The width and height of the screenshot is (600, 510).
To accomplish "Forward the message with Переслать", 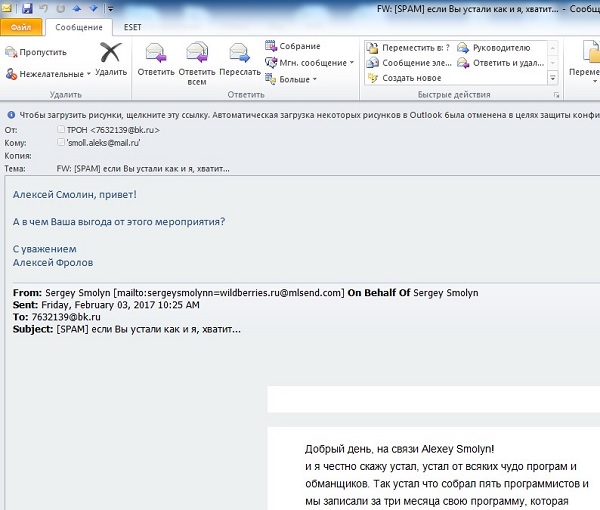I will click(240, 59).
